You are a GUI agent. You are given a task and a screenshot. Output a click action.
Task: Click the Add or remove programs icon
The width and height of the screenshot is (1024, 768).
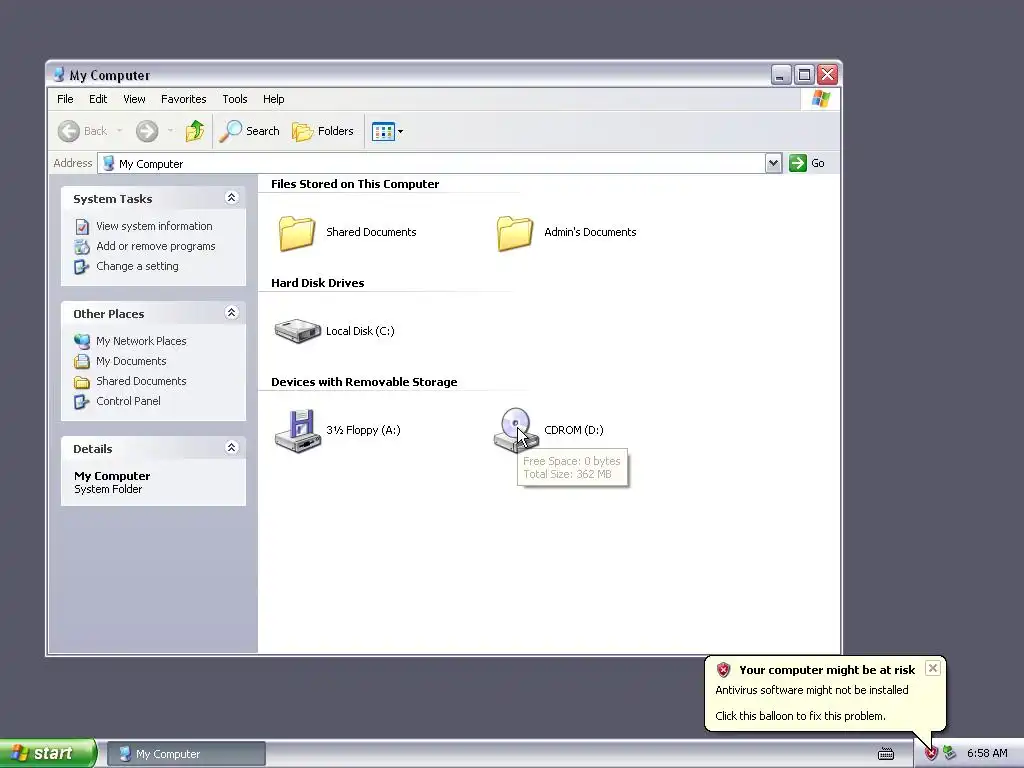(x=82, y=247)
